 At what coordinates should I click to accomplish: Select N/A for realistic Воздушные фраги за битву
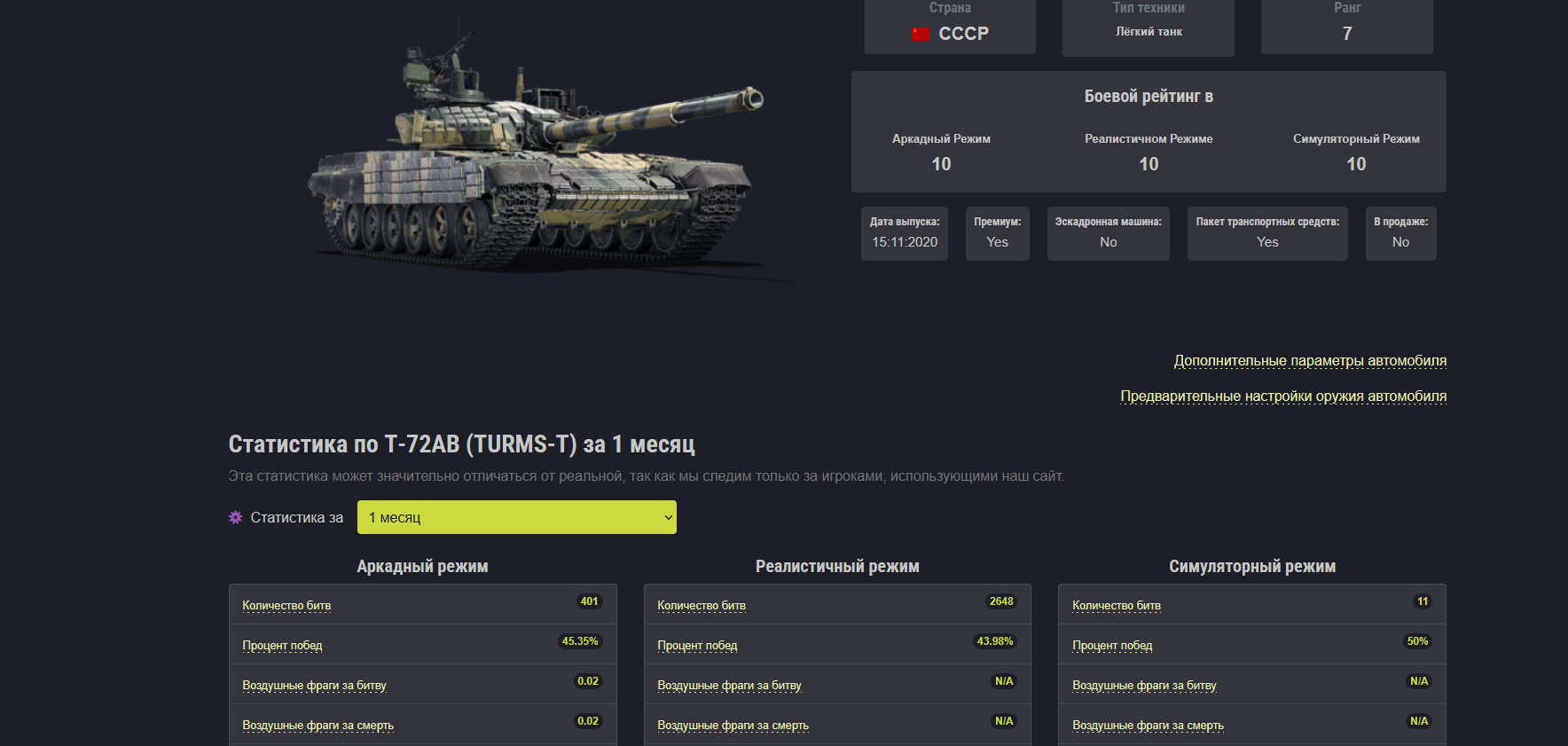[1004, 681]
